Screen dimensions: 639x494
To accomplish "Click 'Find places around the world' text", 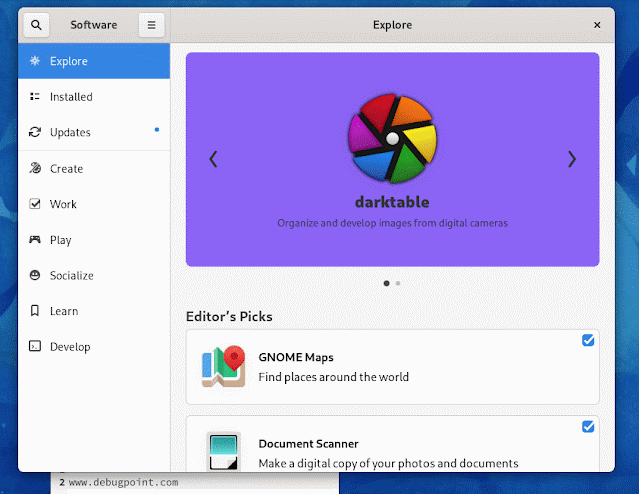I will (333, 377).
